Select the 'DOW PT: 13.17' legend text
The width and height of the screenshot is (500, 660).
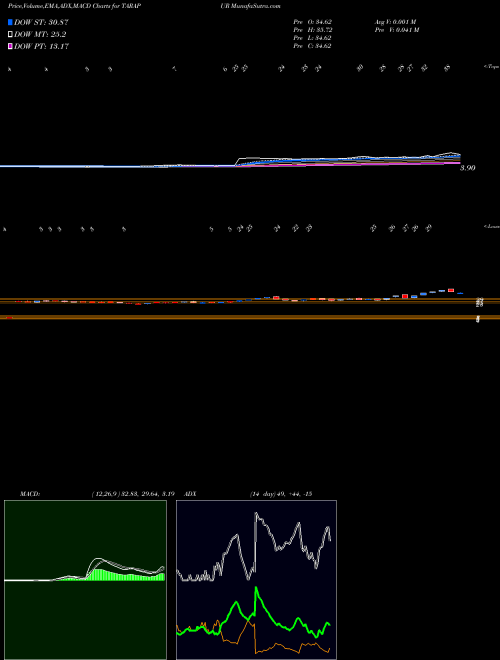(x=41, y=46)
